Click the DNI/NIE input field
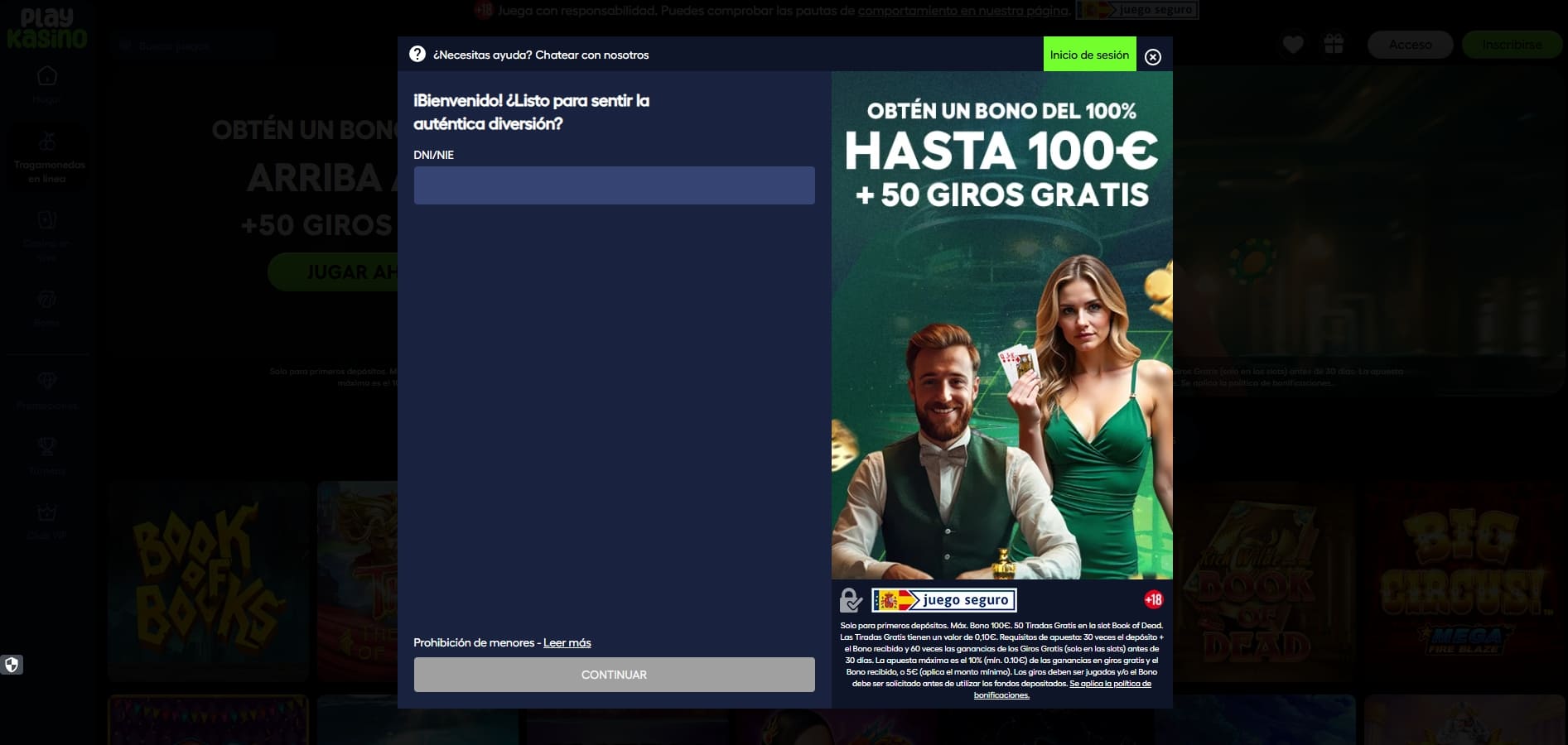1568x745 pixels. (x=614, y=185)
